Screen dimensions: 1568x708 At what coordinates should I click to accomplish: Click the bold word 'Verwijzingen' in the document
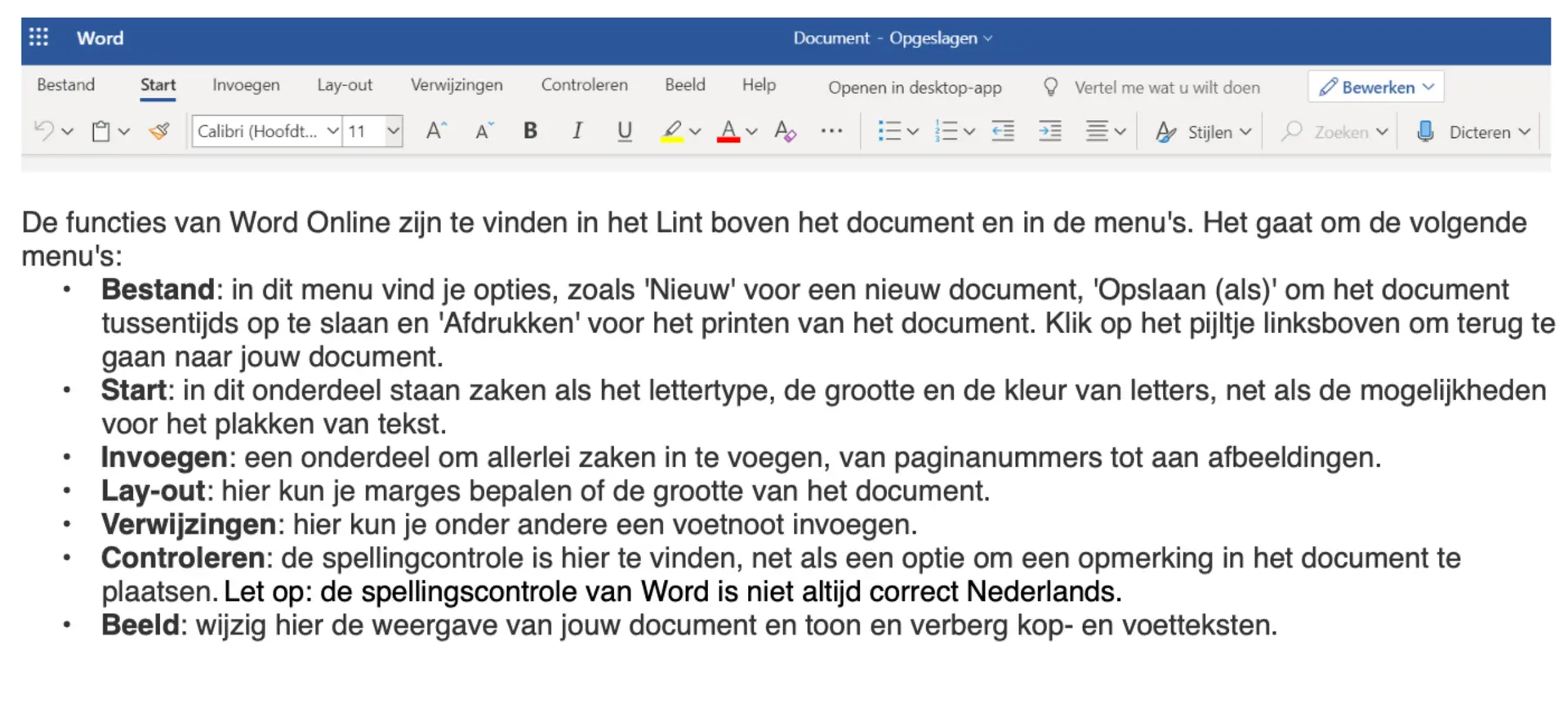click(x=189, y=524)
